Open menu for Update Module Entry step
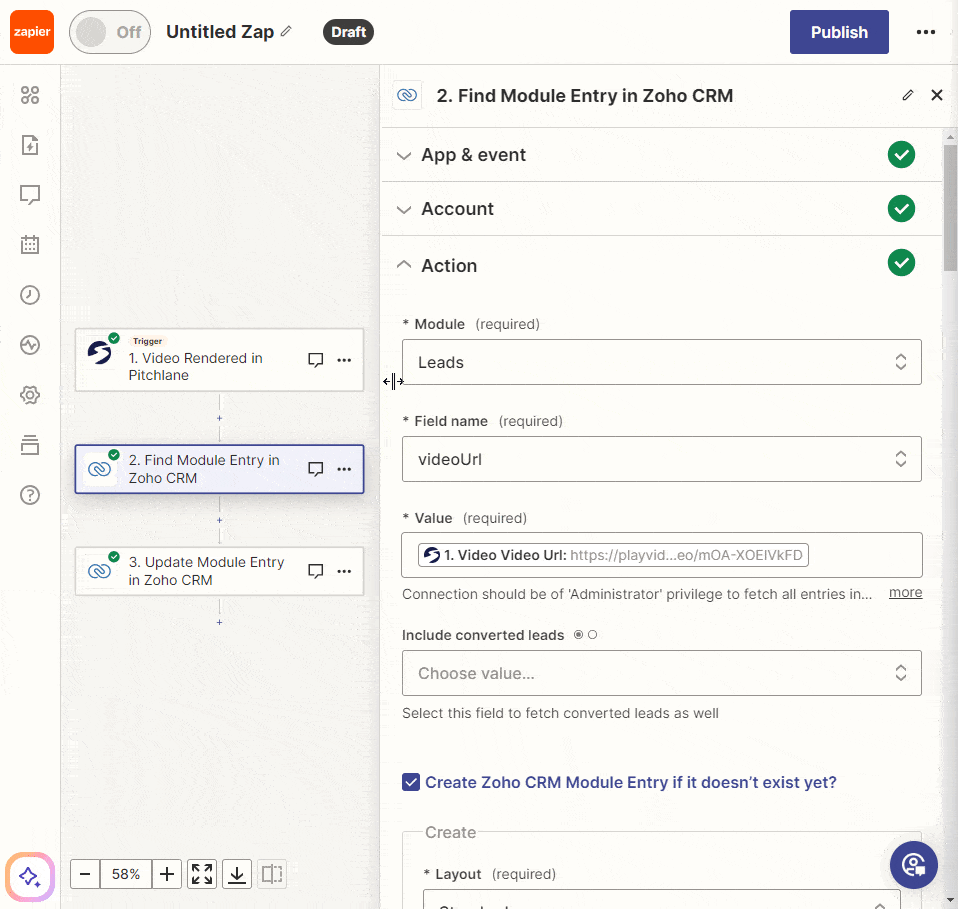The height and width of the screenshot is (909, 958). (344, 571)
